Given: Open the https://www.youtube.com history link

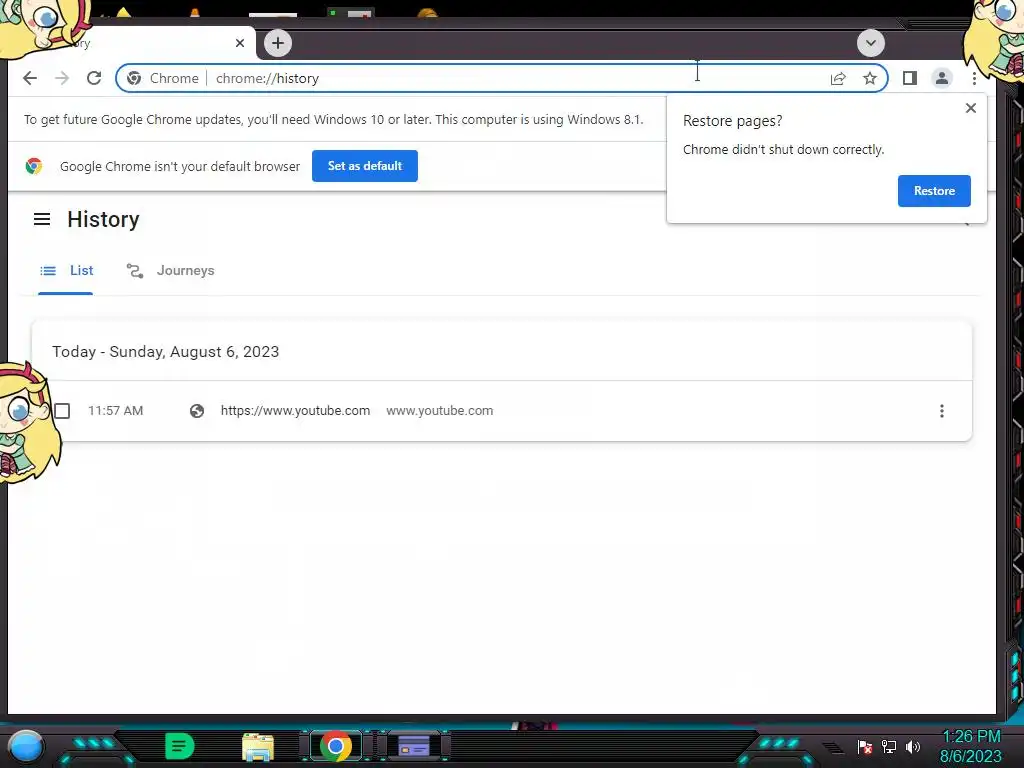Looking at the screenshot, I should point(295,411).
